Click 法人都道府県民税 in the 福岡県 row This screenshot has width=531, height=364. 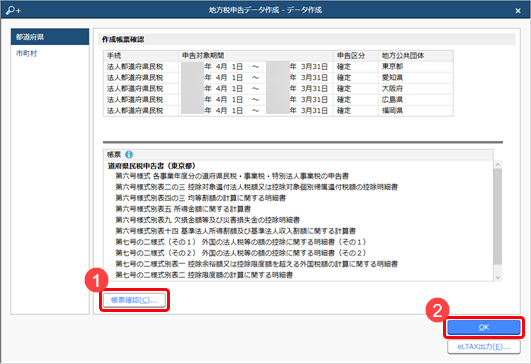135,111
